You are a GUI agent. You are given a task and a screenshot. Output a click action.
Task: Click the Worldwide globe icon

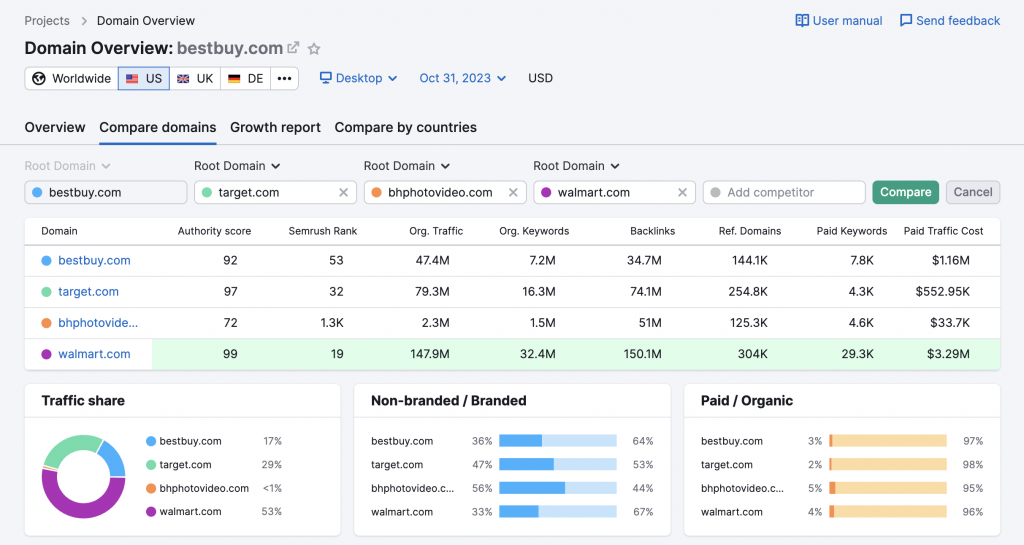pos(39,78)
